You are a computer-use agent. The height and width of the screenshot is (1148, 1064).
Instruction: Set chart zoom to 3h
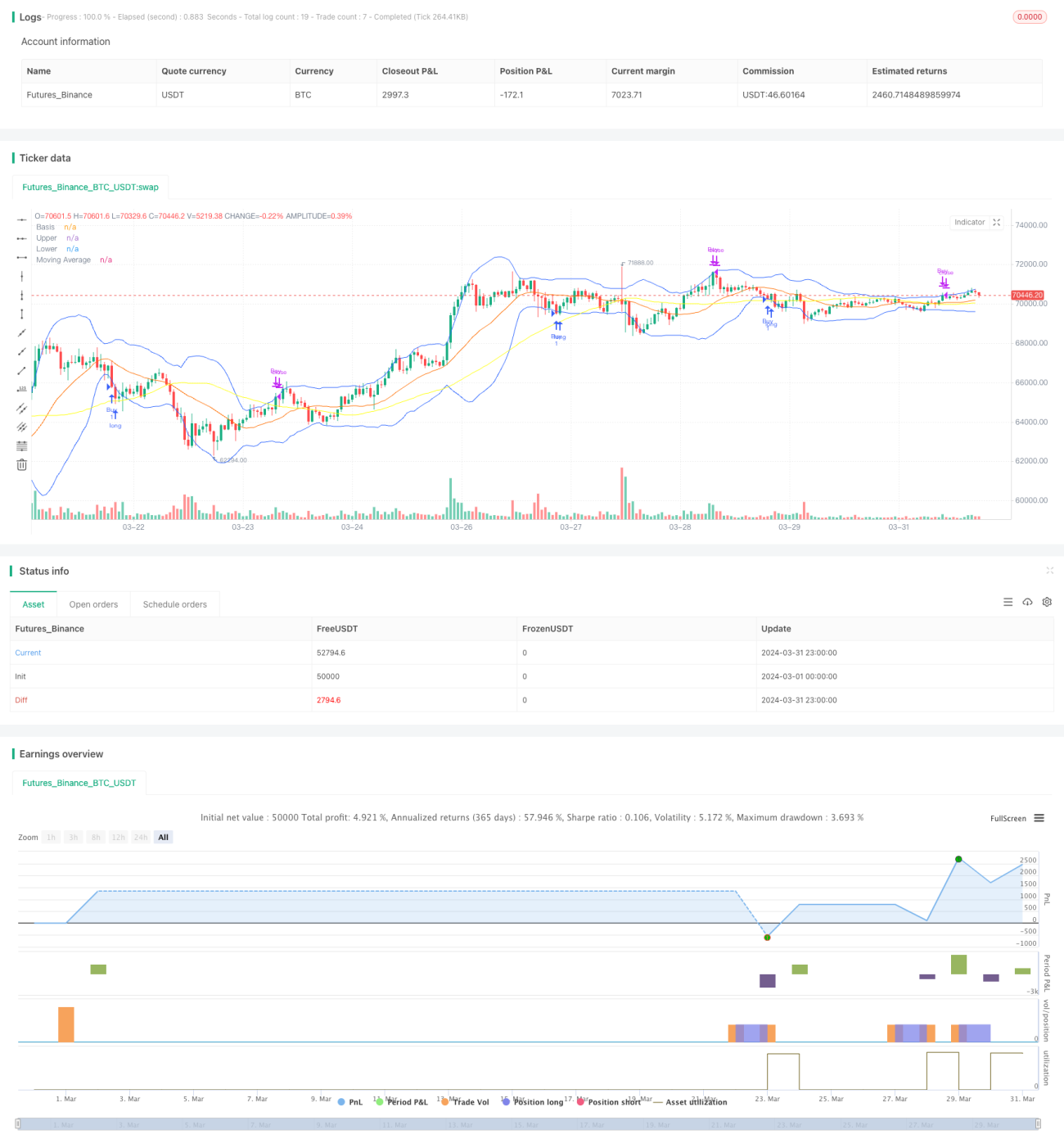coord(74,837)
